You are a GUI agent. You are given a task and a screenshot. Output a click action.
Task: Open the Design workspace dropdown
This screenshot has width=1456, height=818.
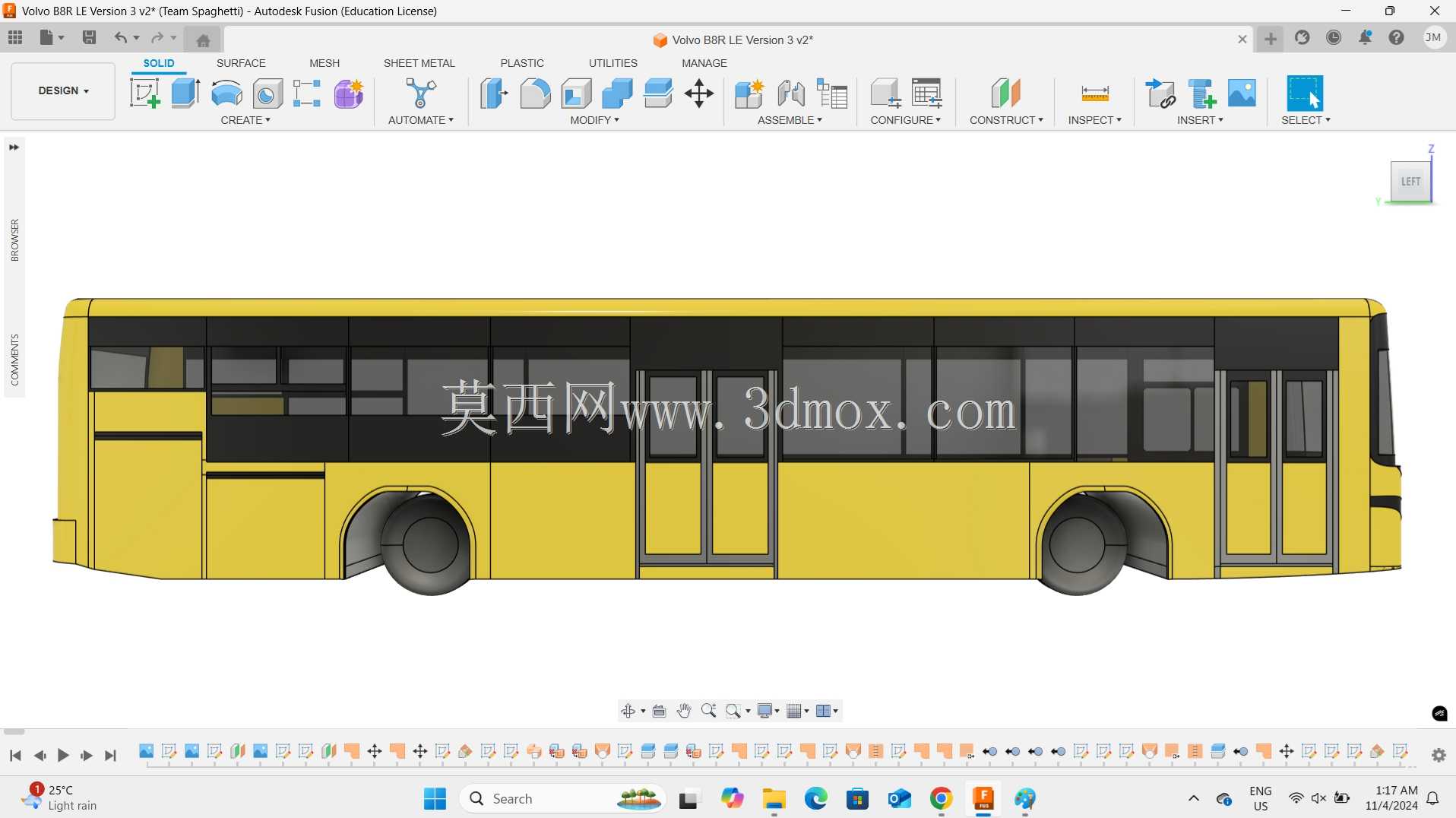tap(63, 90)
